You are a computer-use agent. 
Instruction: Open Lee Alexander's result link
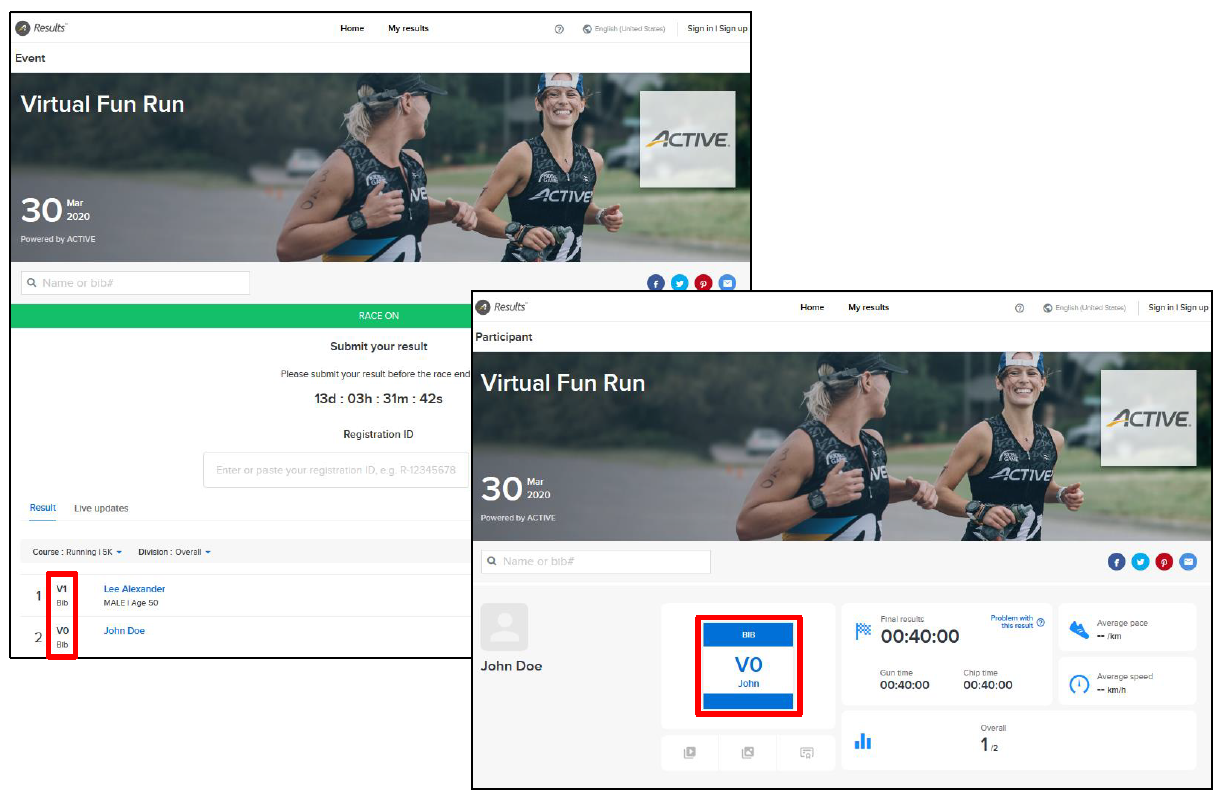[134, 589]
